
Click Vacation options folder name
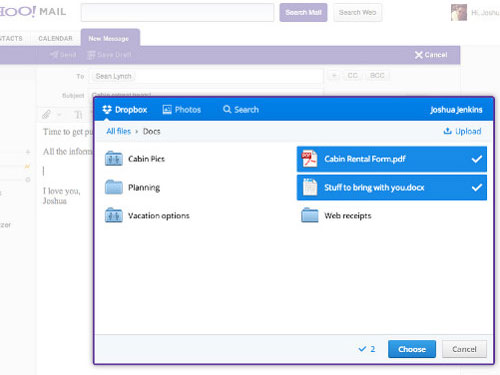click(x=159, y=216)
